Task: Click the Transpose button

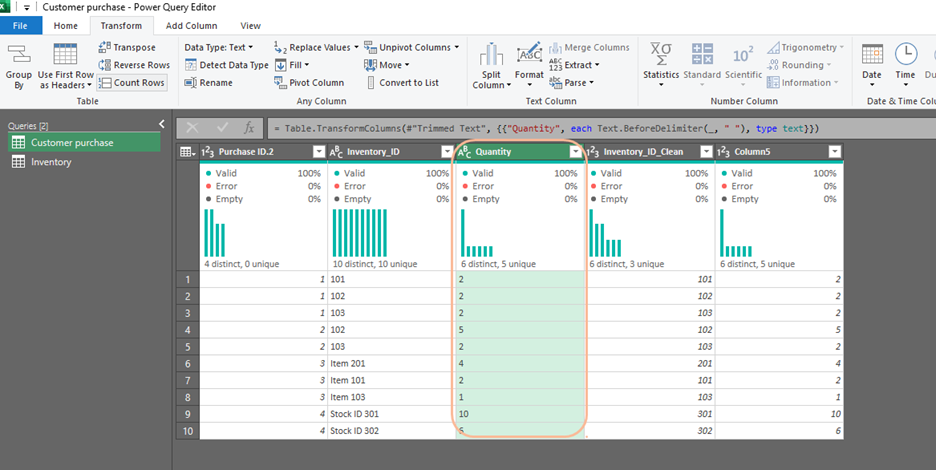Action: tap(127, 47)
